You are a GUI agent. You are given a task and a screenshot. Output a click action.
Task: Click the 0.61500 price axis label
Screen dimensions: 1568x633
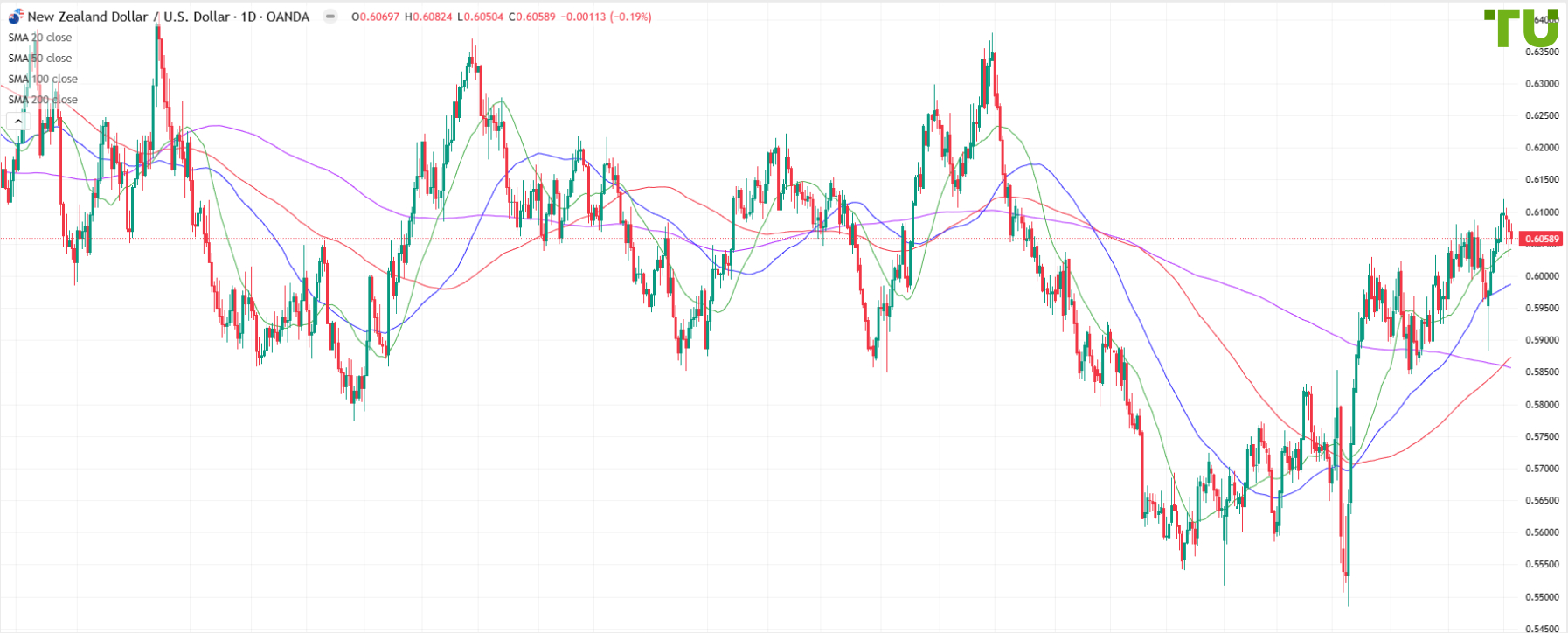(1542, 180)
